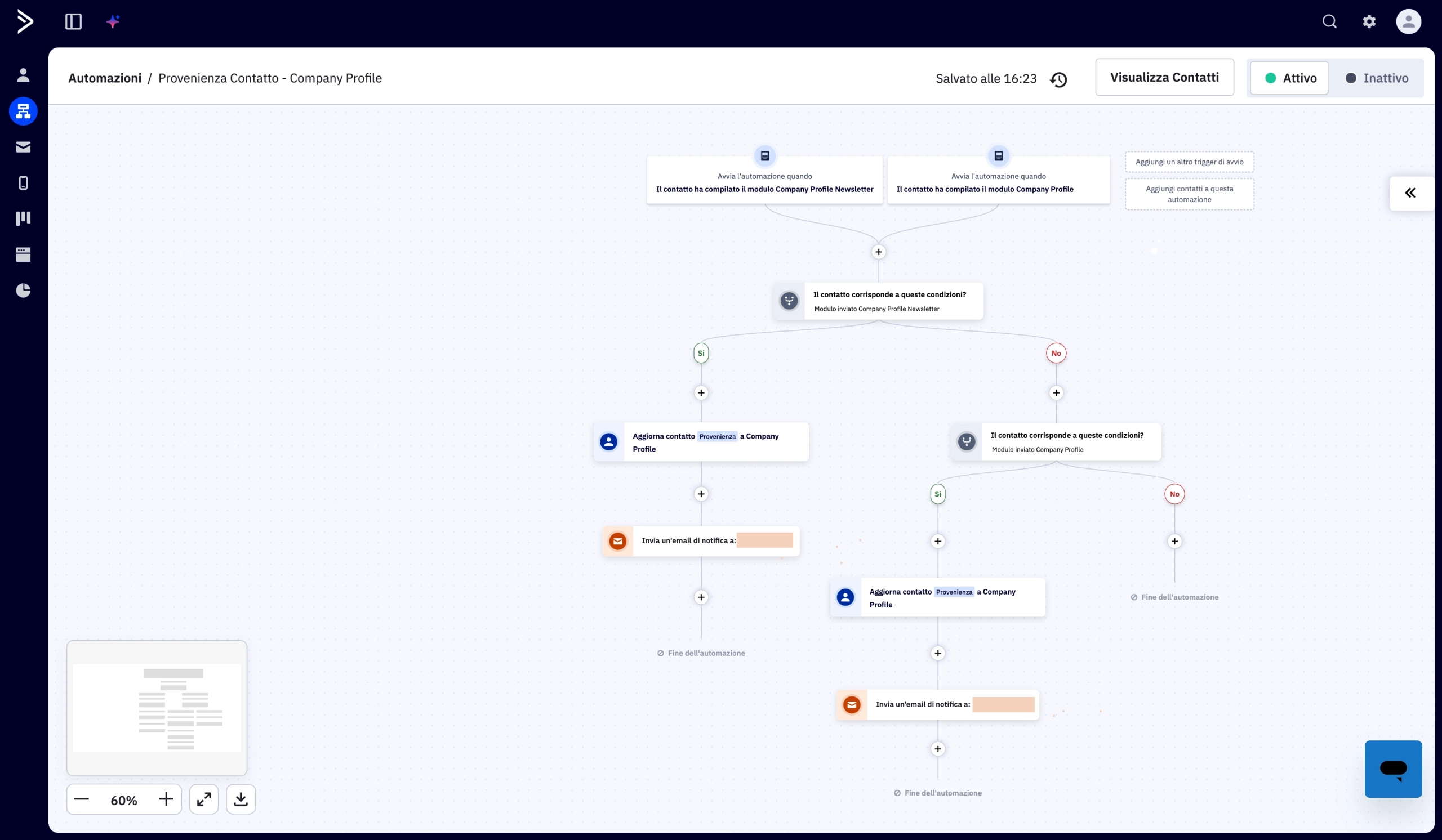The image size is (1442, 840).
Task: Set automation status to Attivo
Action: 1289,78
